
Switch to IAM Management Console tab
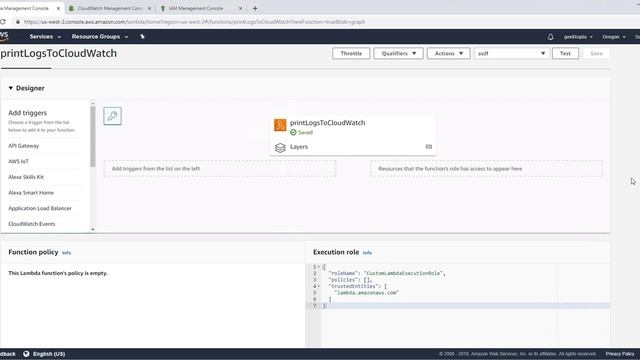tap(196, 8)
